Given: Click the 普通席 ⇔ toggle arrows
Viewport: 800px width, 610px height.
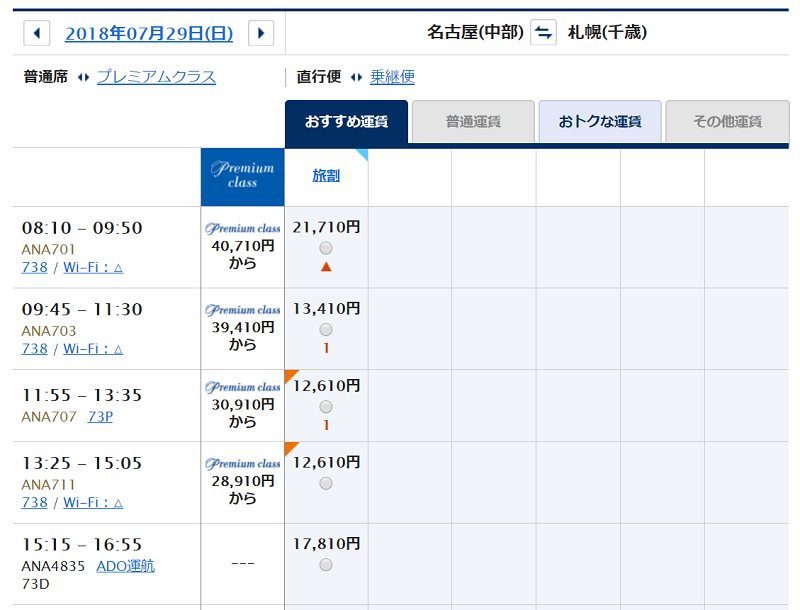Looking at the screenshot, I should point(83,78).
